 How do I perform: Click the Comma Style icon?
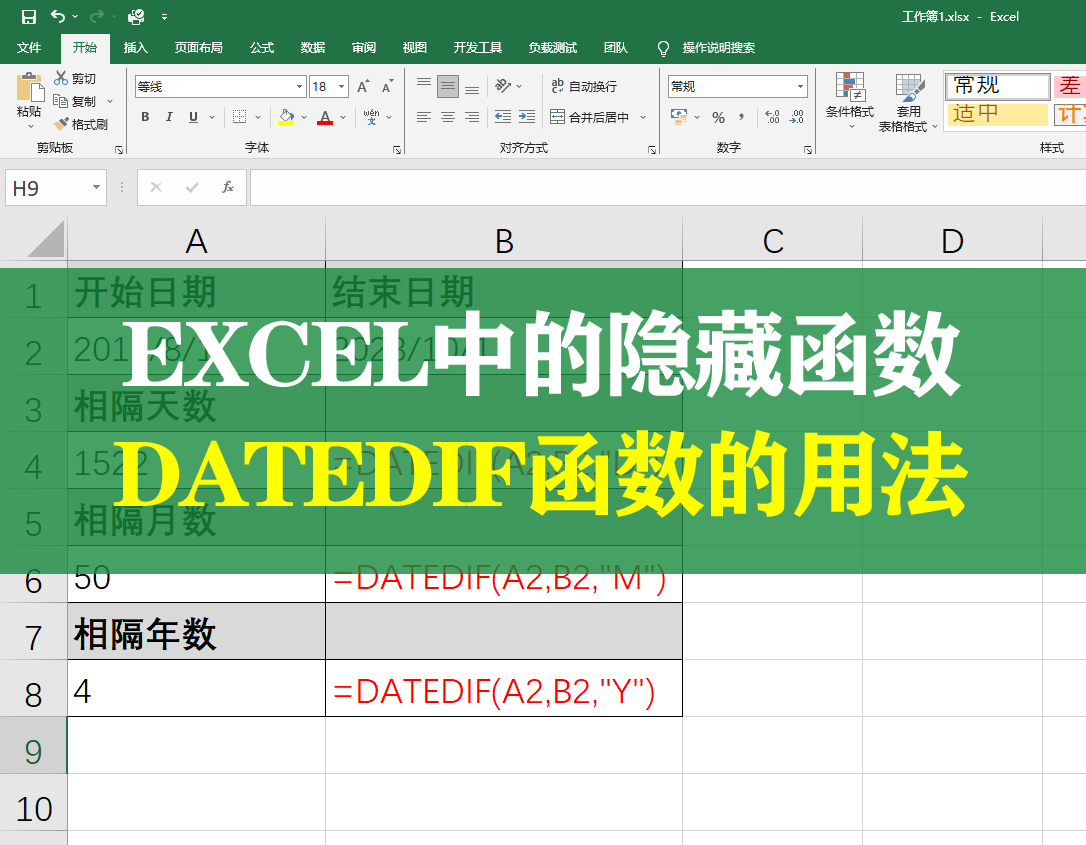pyautogui.click(x=742, y=116)
